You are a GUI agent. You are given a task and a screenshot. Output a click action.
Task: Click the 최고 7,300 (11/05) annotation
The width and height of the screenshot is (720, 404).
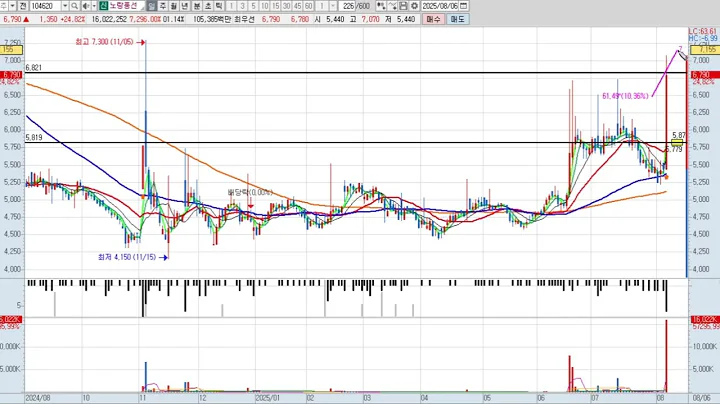point(104,42)
